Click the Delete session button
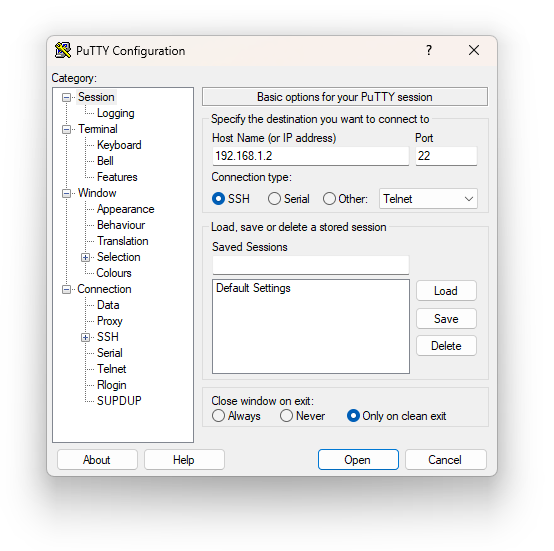 446,346
